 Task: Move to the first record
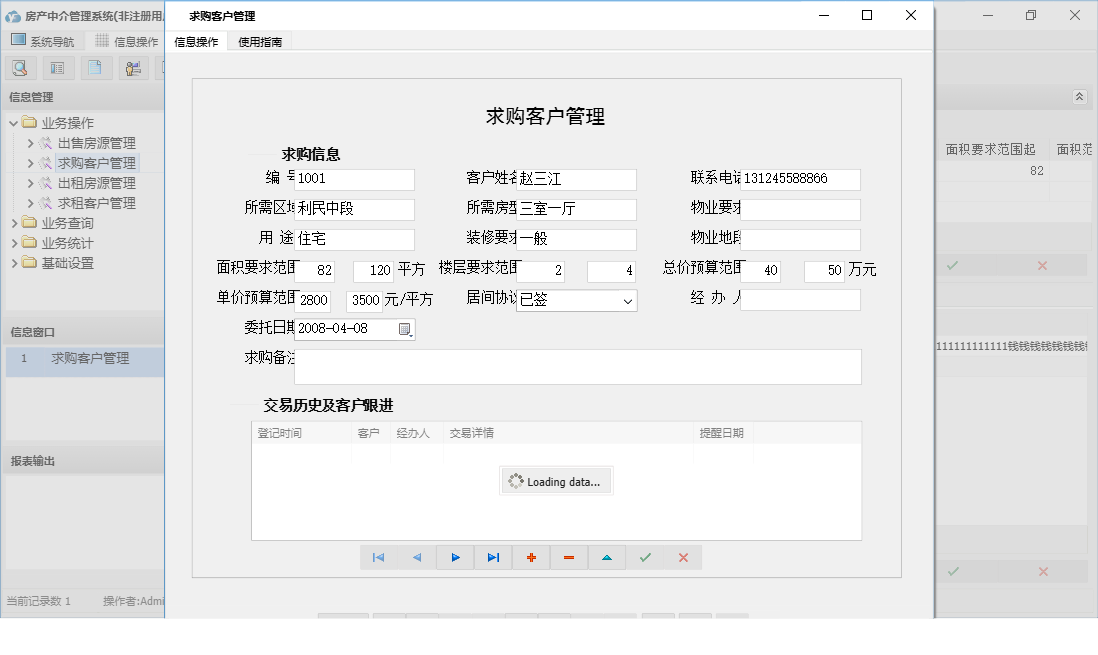[379, 557]
